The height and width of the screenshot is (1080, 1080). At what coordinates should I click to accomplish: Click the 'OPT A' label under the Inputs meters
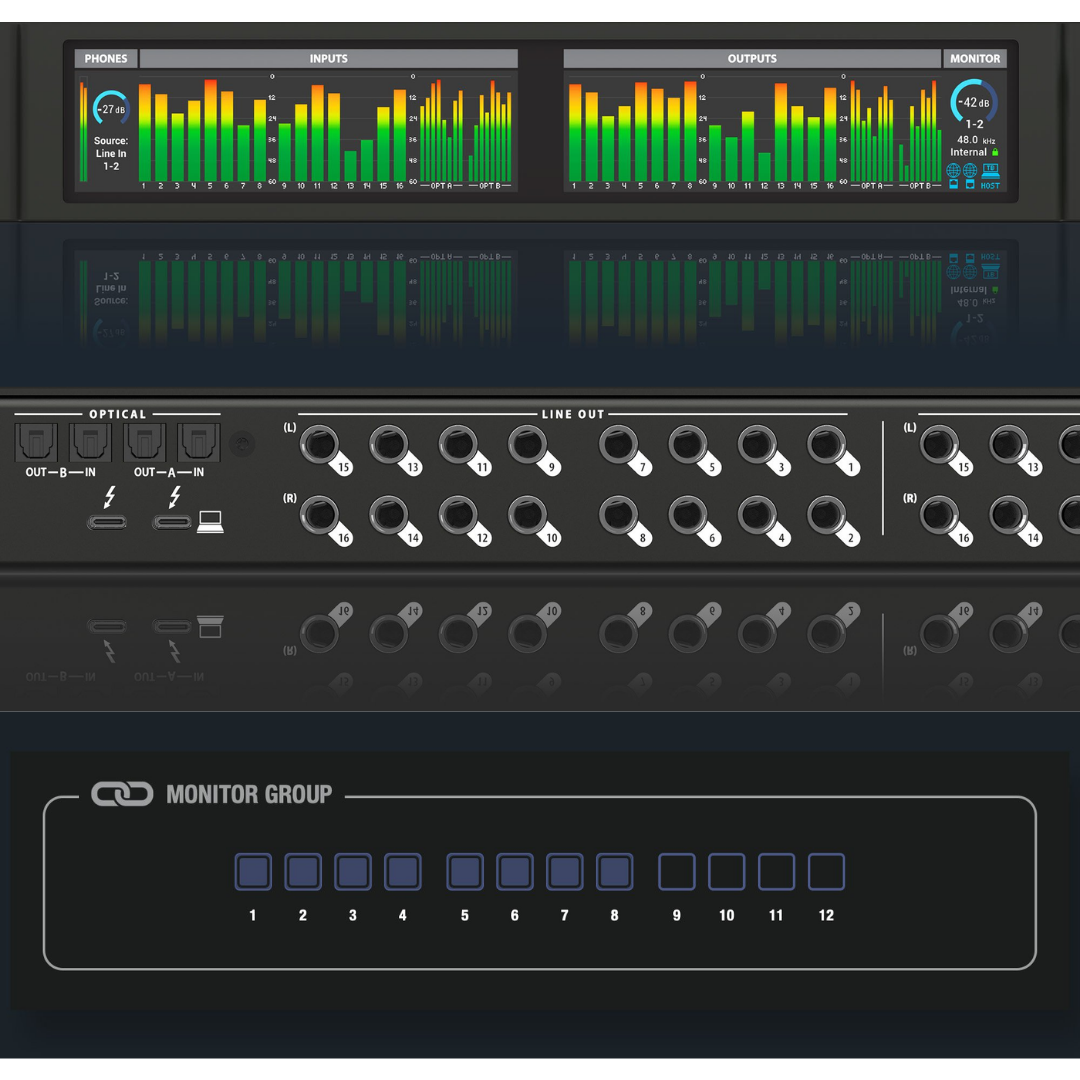(441, 186)
